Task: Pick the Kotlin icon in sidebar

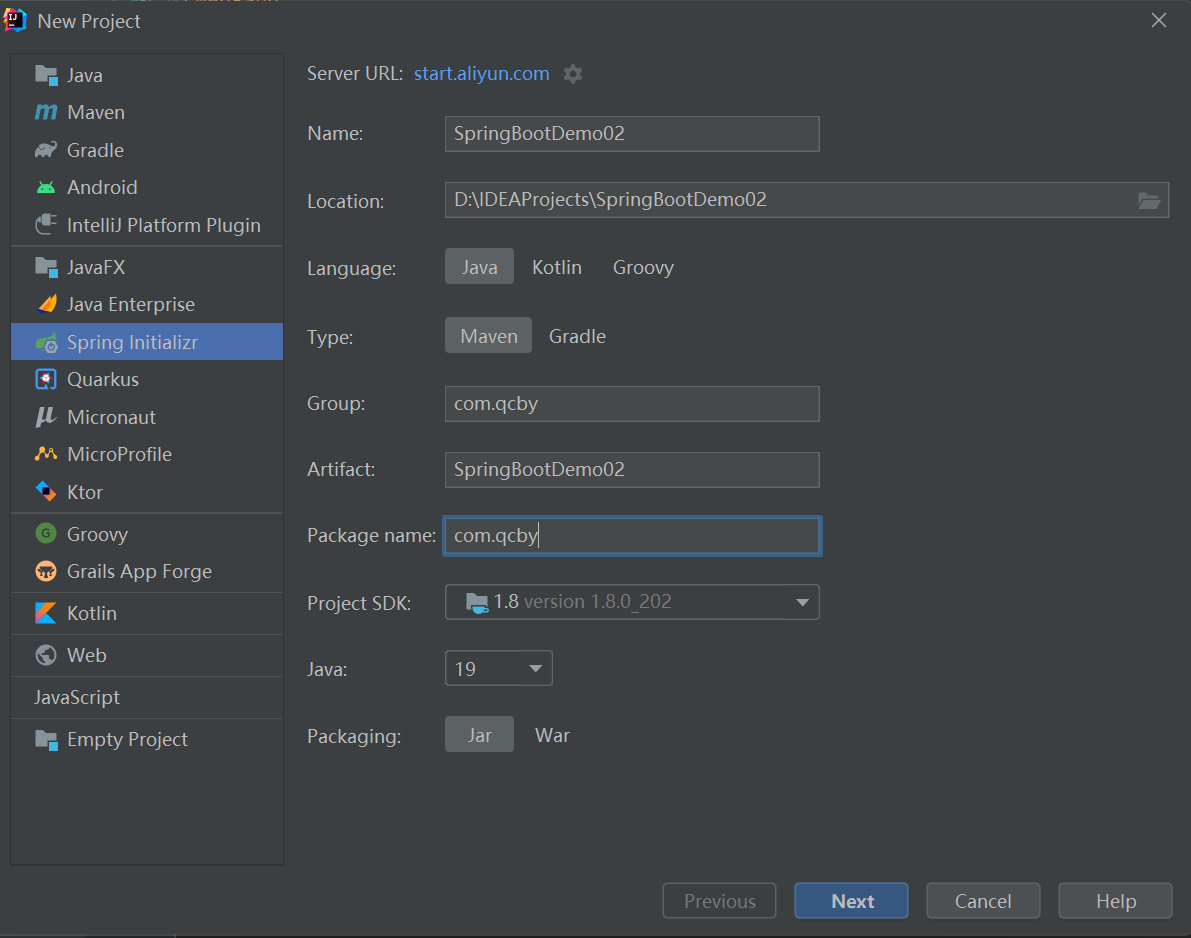Action: click(x=46, y=613)
